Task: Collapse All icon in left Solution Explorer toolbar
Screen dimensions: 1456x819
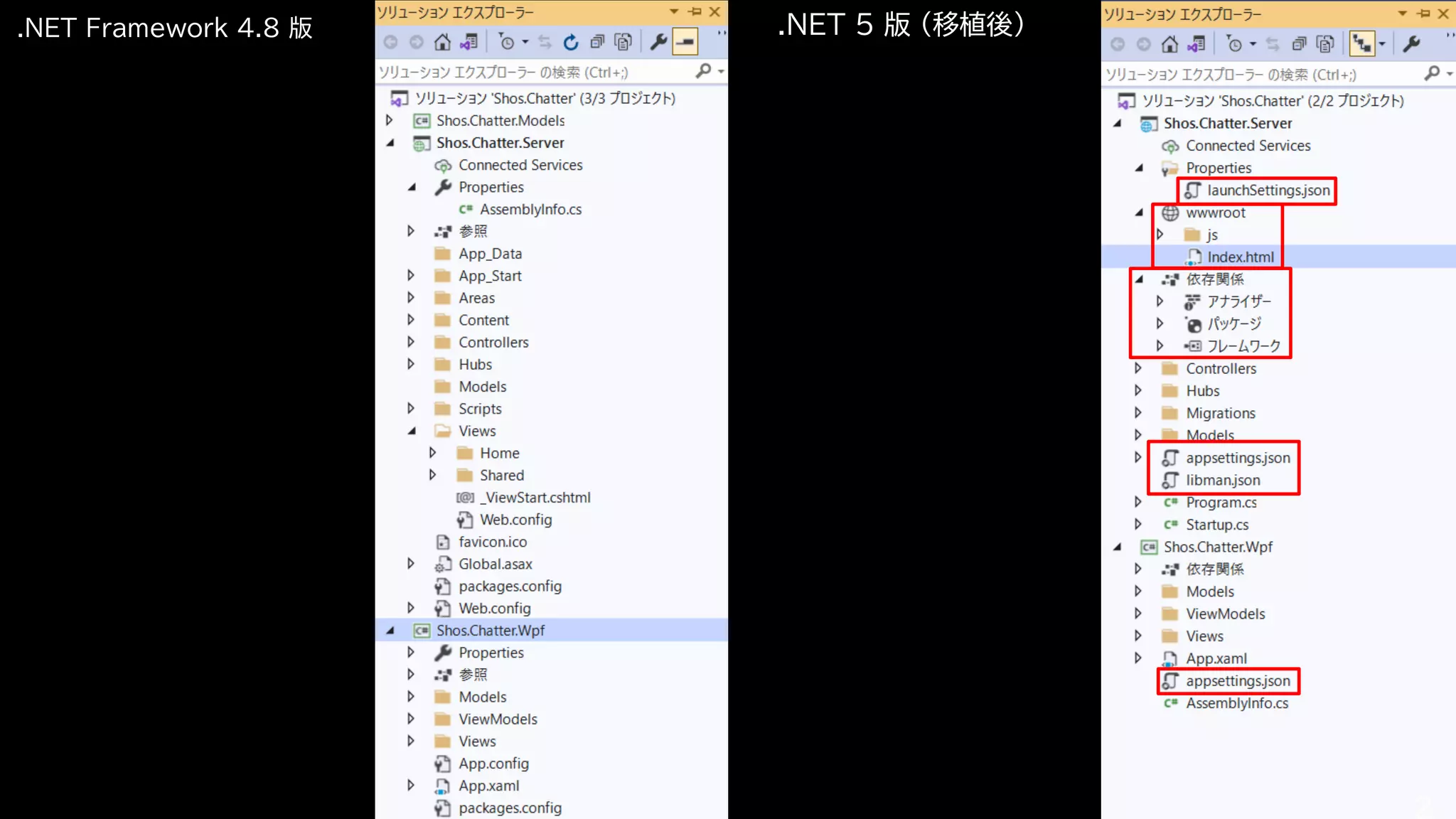Action: [x=597, y=42]
